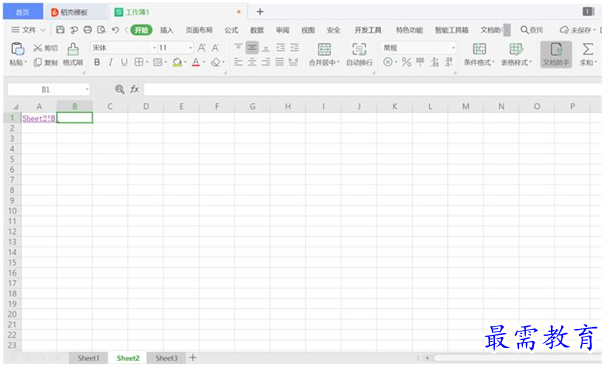Open the Data (数据) ribbon tab
606x369 pixels.
(257, 30)
